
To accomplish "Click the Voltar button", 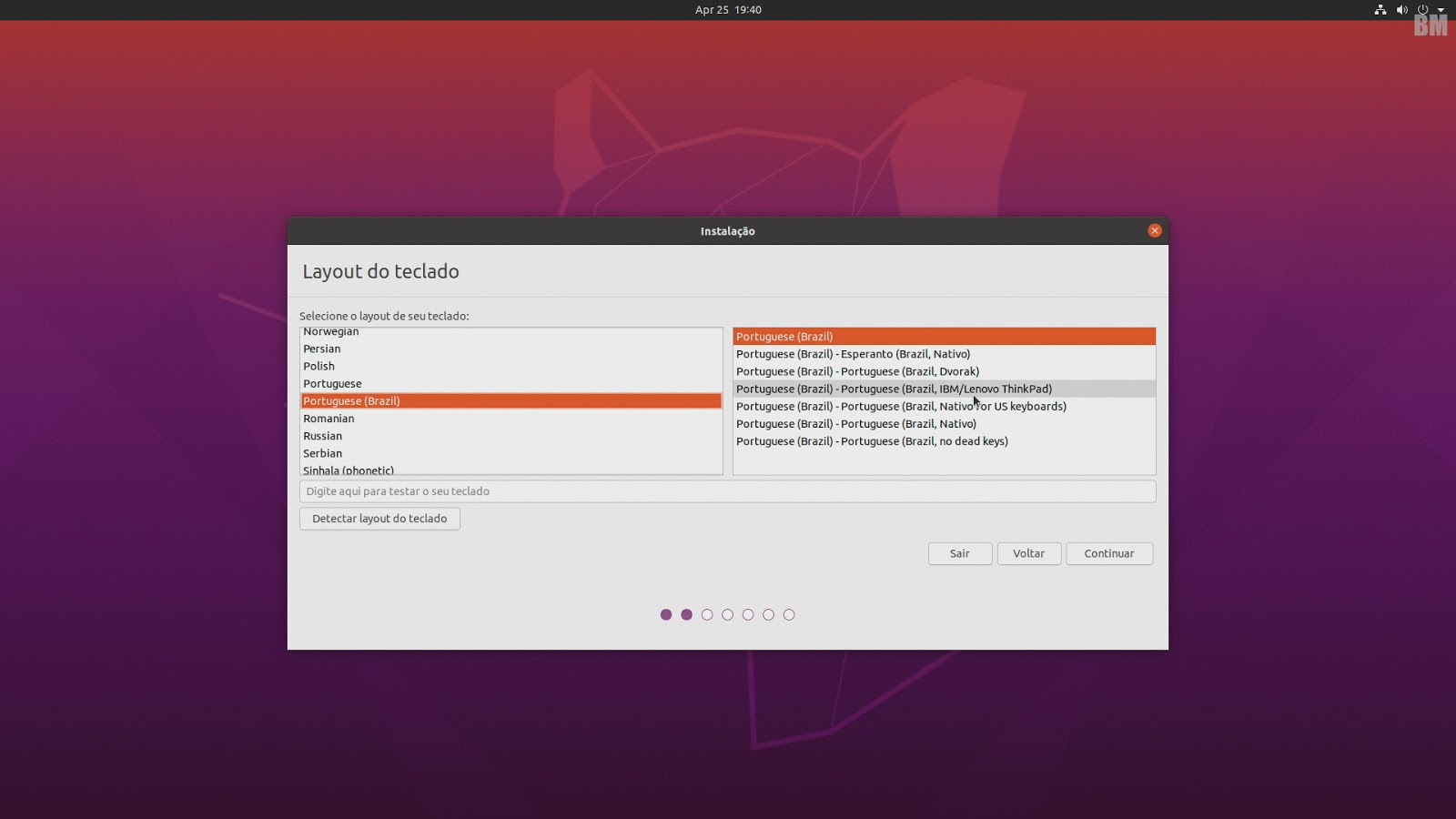I will (x=1028, y=553).
